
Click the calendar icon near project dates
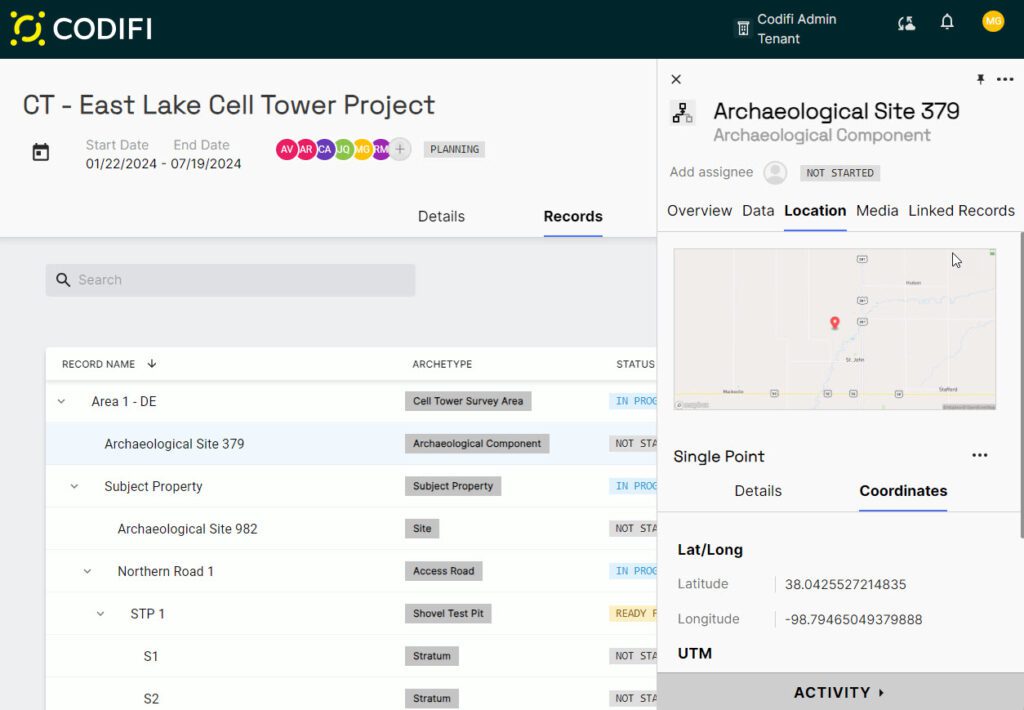40,151
